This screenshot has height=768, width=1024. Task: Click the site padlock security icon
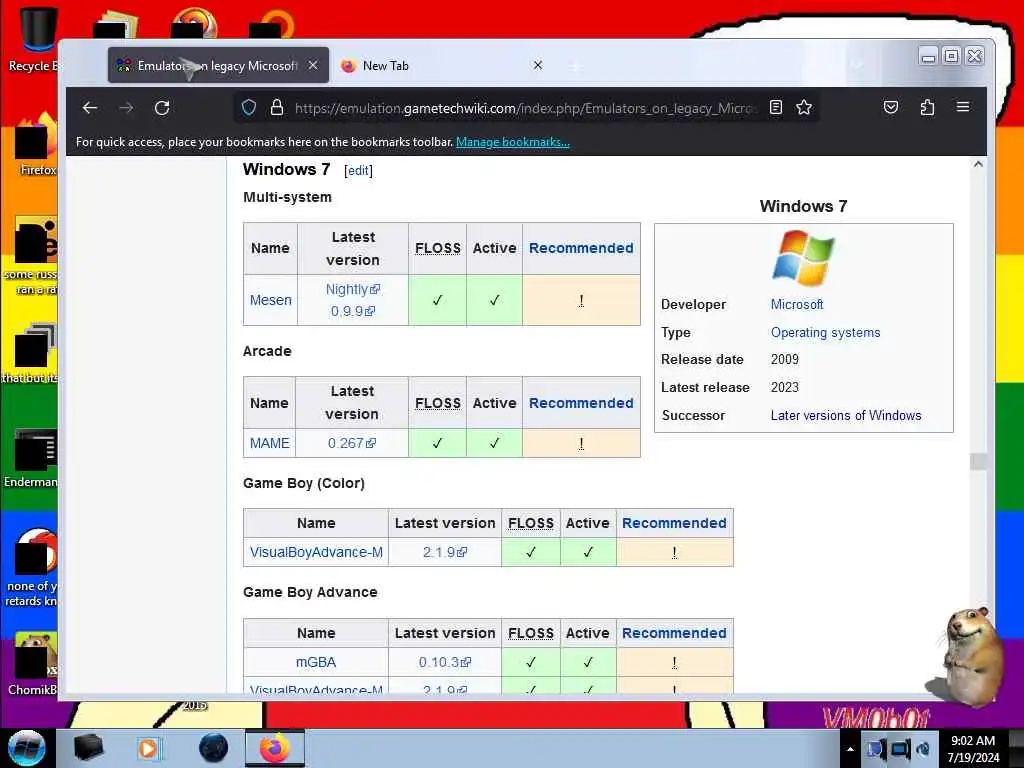277,107
